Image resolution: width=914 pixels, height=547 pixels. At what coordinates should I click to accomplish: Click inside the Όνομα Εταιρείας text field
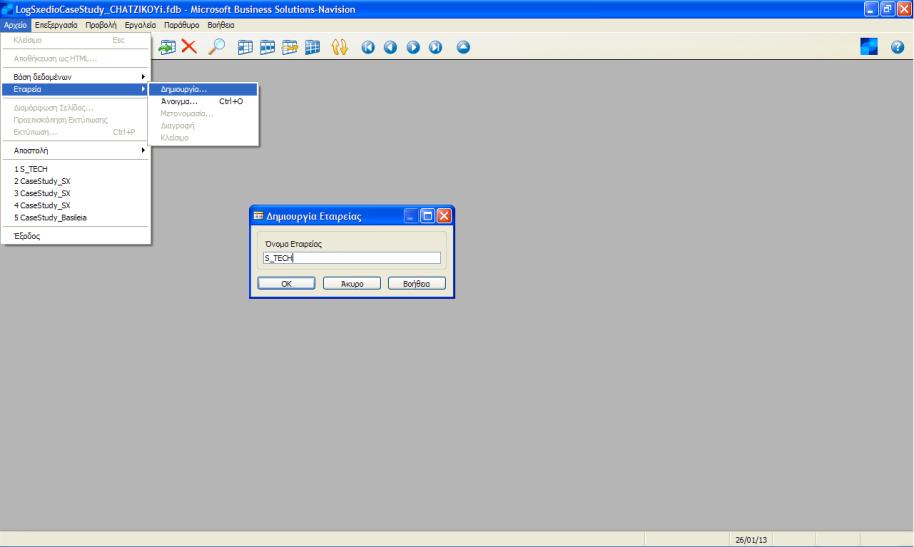coord(351,258)
